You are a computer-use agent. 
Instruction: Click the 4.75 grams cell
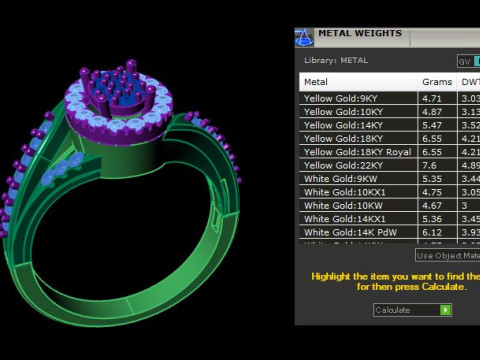437,192
